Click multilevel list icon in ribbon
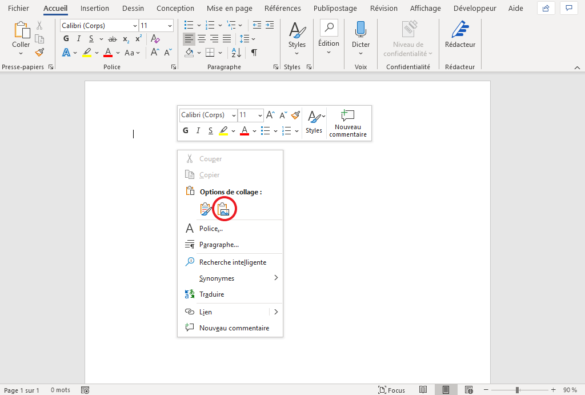 [x=231, y=25]
